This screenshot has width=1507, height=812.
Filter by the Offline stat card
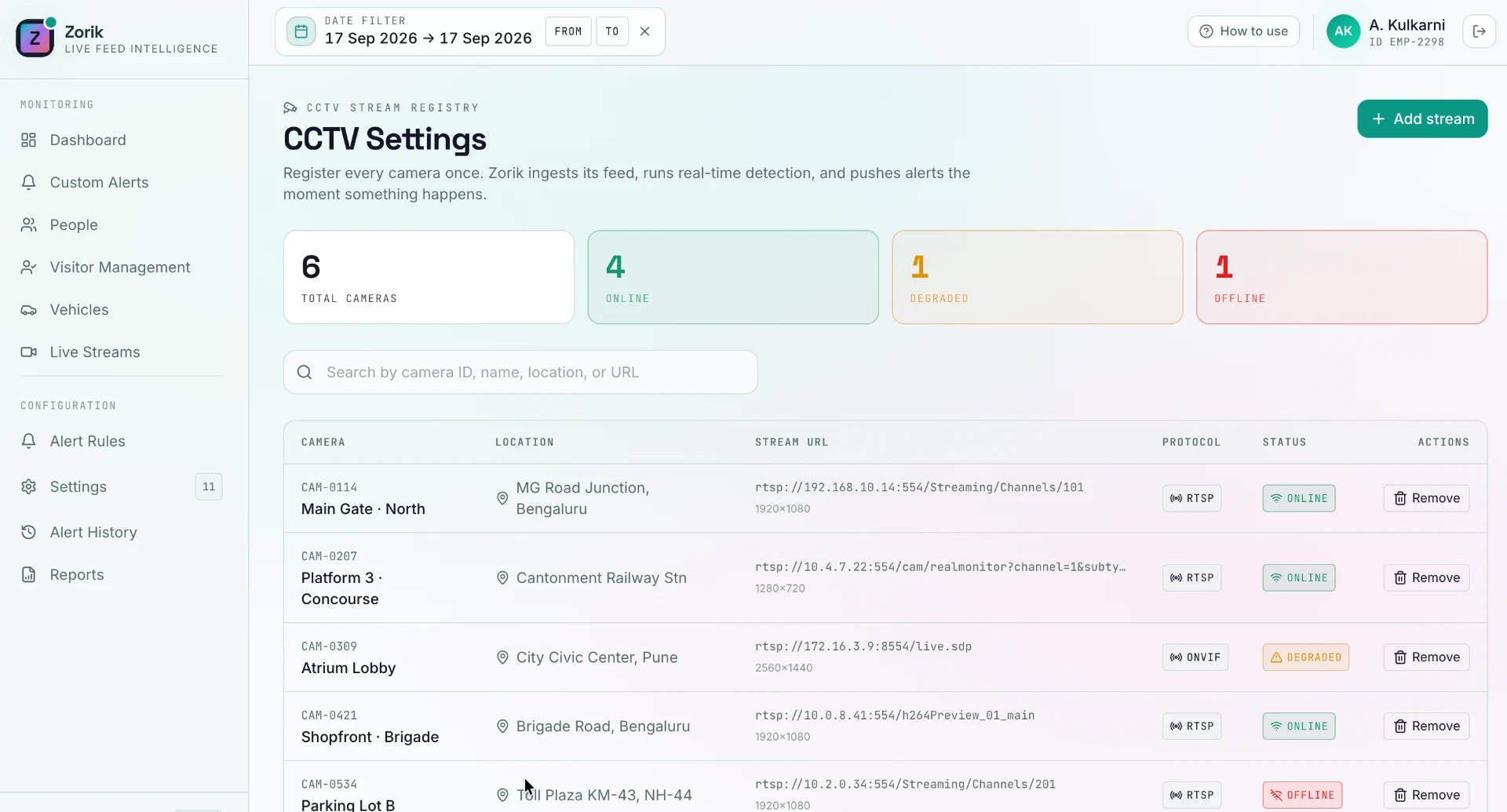1341,277
